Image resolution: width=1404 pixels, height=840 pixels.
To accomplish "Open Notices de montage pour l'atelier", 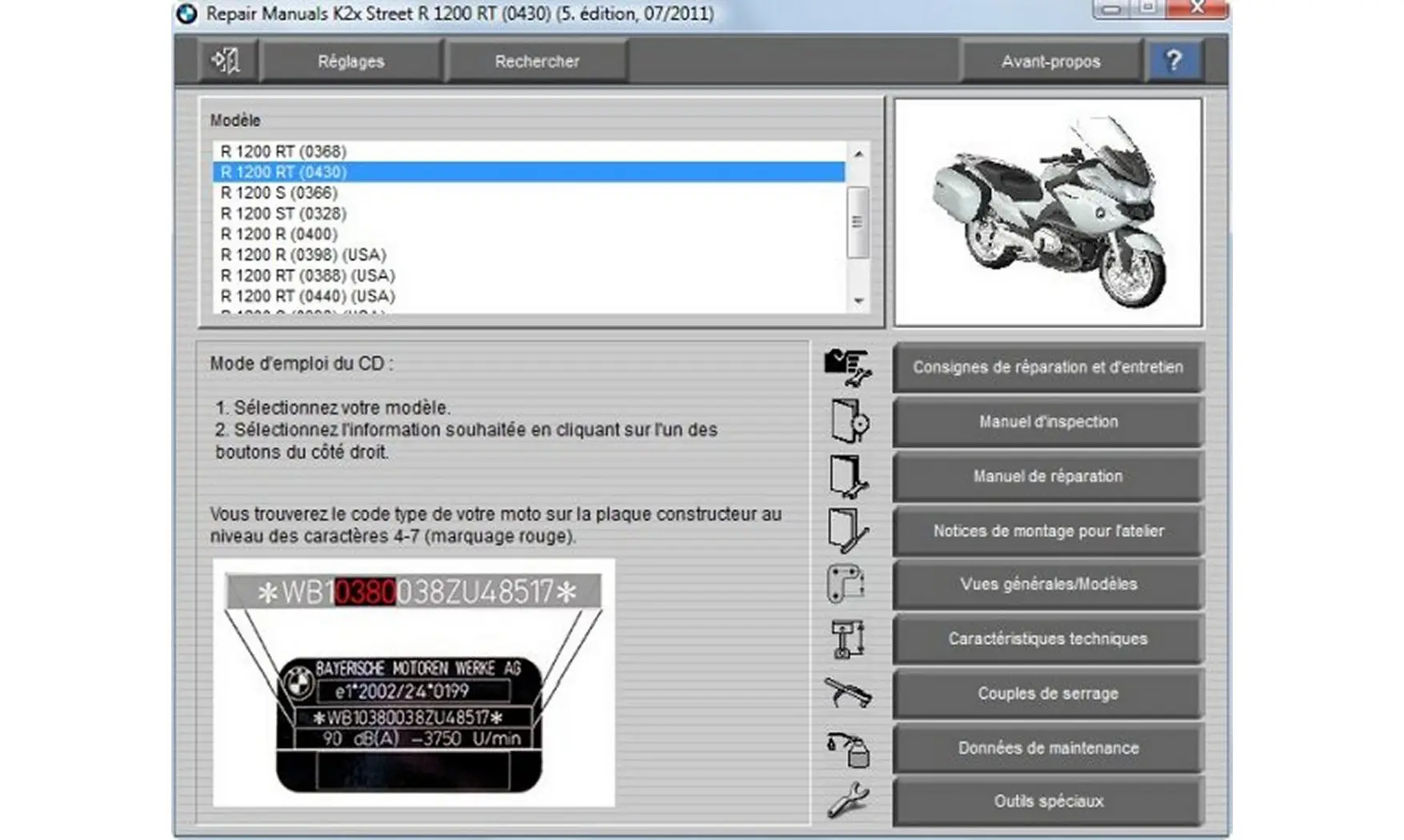I will point(1048,530).
